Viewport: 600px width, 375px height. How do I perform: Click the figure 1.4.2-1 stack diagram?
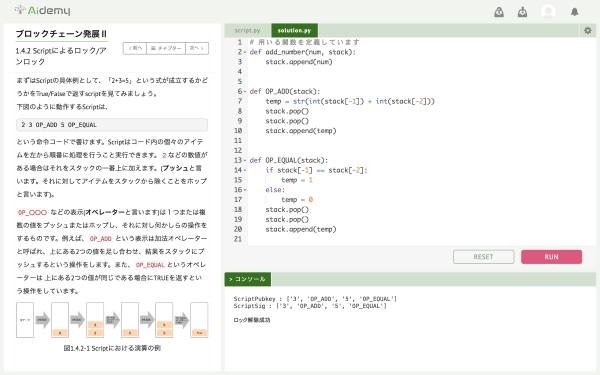click(x=112, y=320)
